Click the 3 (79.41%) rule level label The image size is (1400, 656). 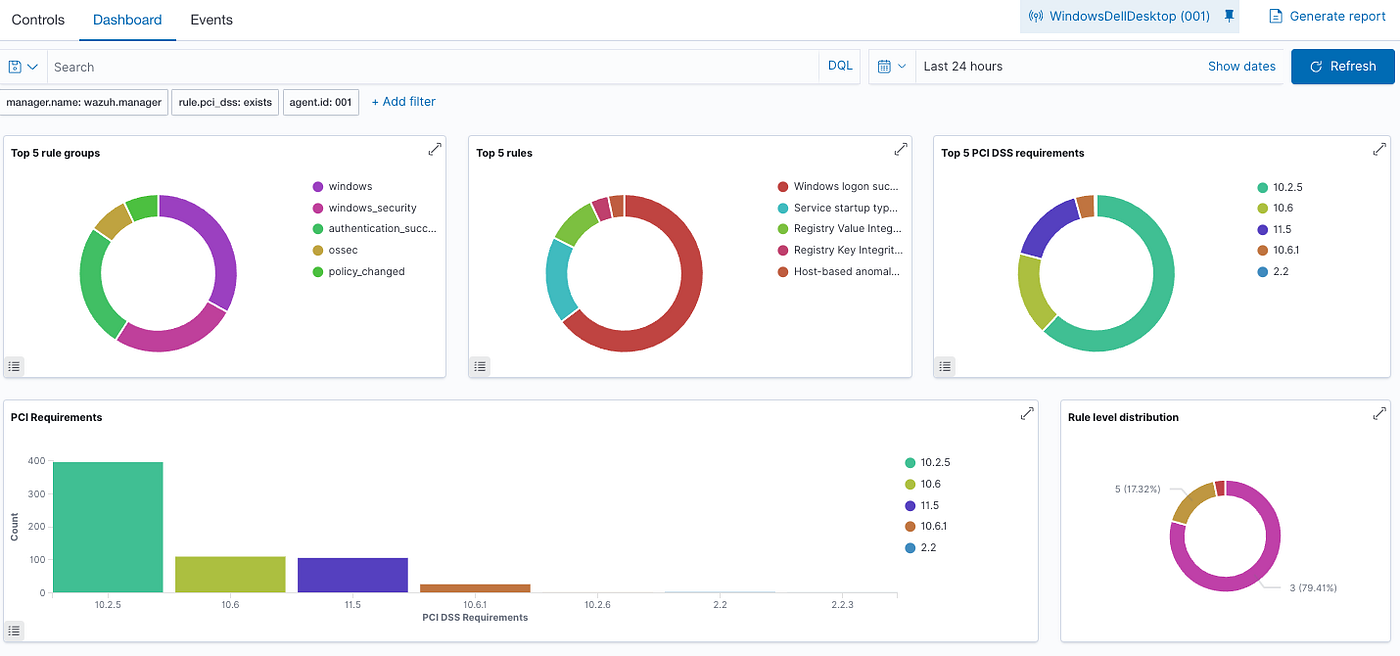(1313, 588)
